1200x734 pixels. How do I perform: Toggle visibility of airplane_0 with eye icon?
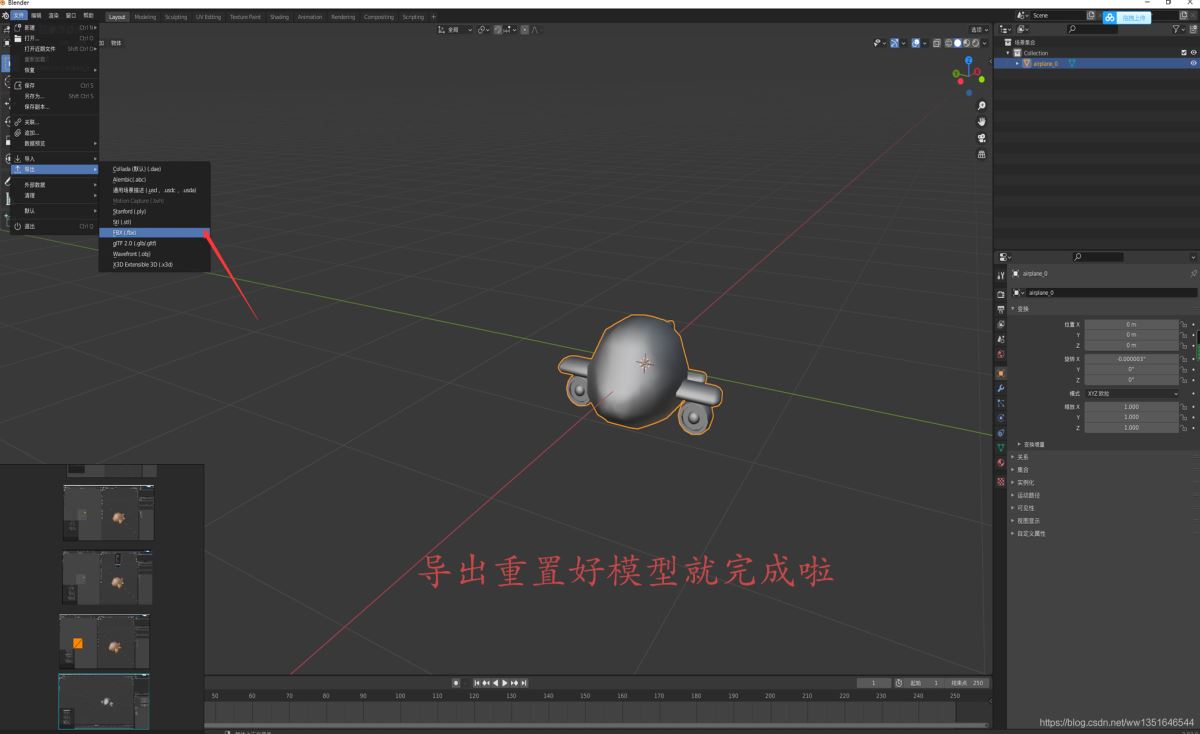pyautogui.click(x=1193, y=63)
